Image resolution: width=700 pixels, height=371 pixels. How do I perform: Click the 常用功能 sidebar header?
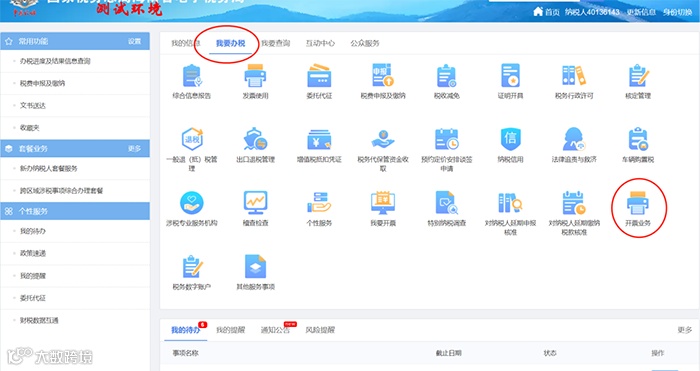pyautogui.click(x=75, y=41)
